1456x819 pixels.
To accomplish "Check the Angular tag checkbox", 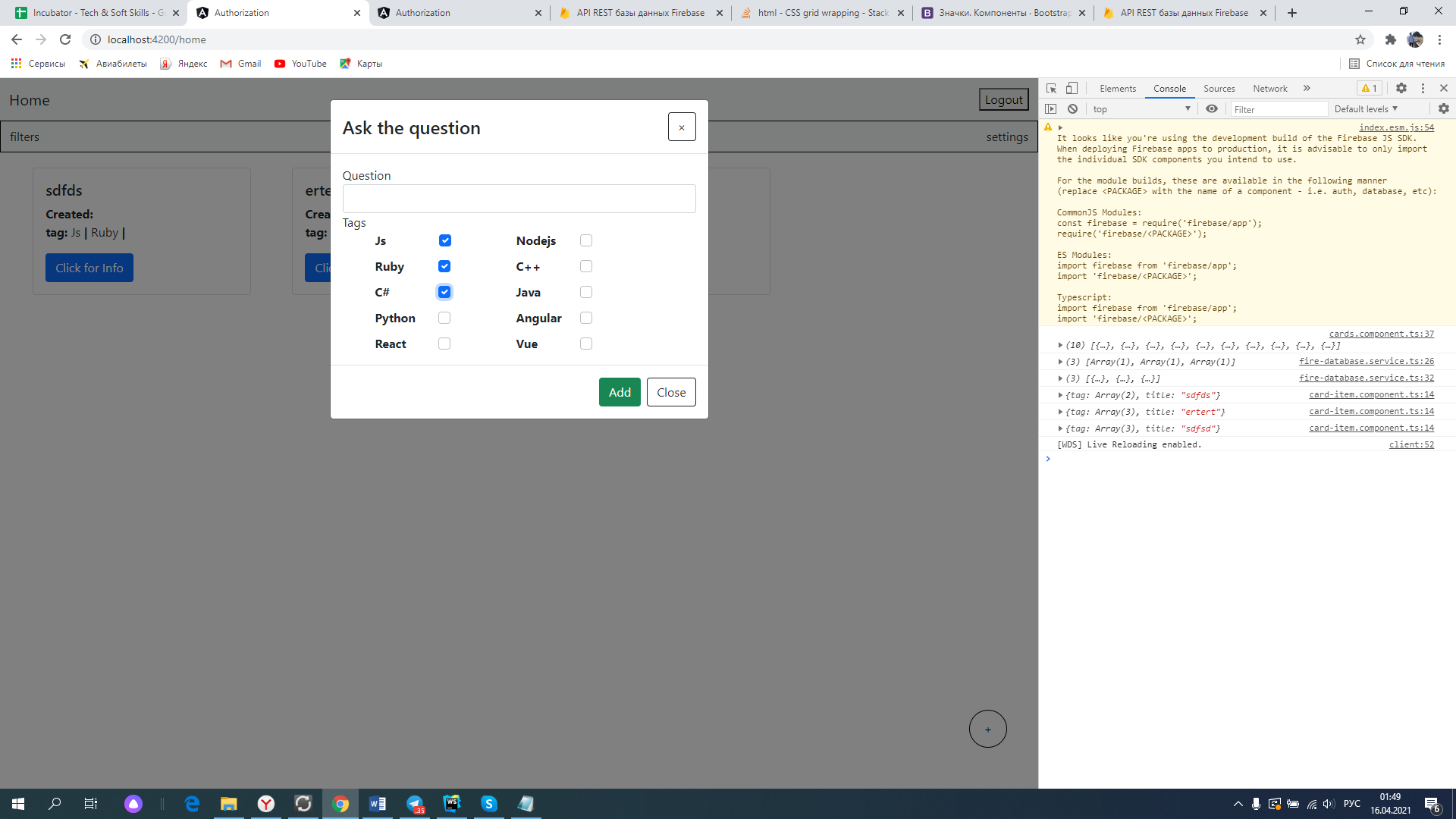I will pyautogui.click(x=586, y=318).
